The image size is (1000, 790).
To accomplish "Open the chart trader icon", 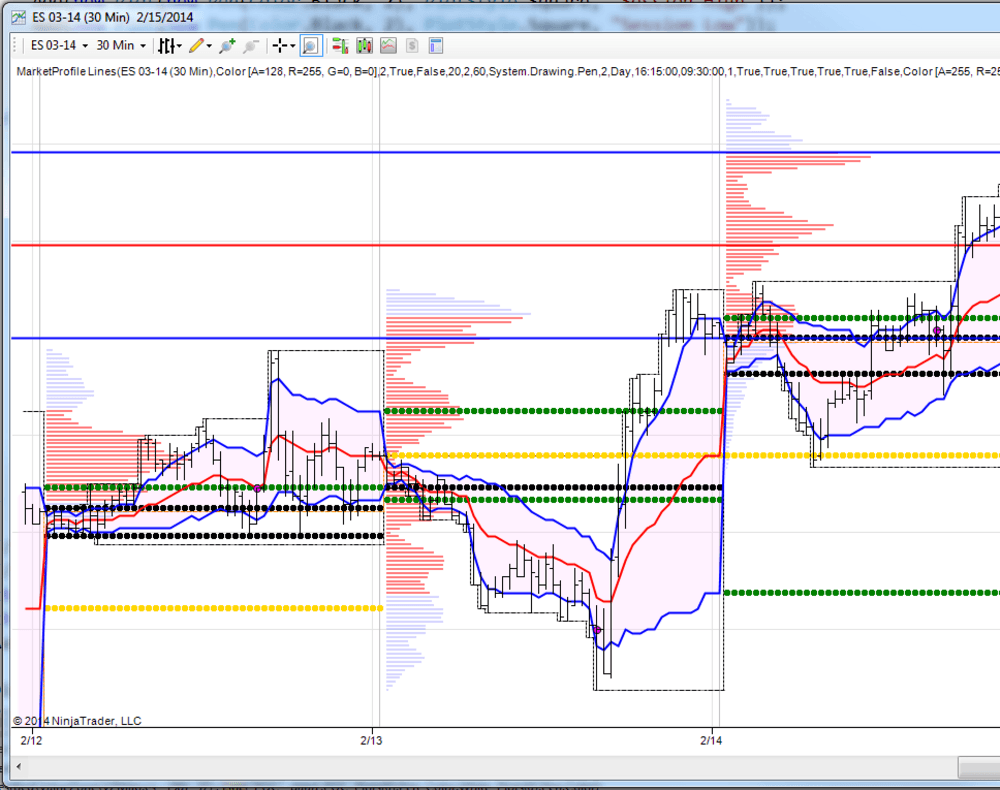I will [x=340, y=45].
